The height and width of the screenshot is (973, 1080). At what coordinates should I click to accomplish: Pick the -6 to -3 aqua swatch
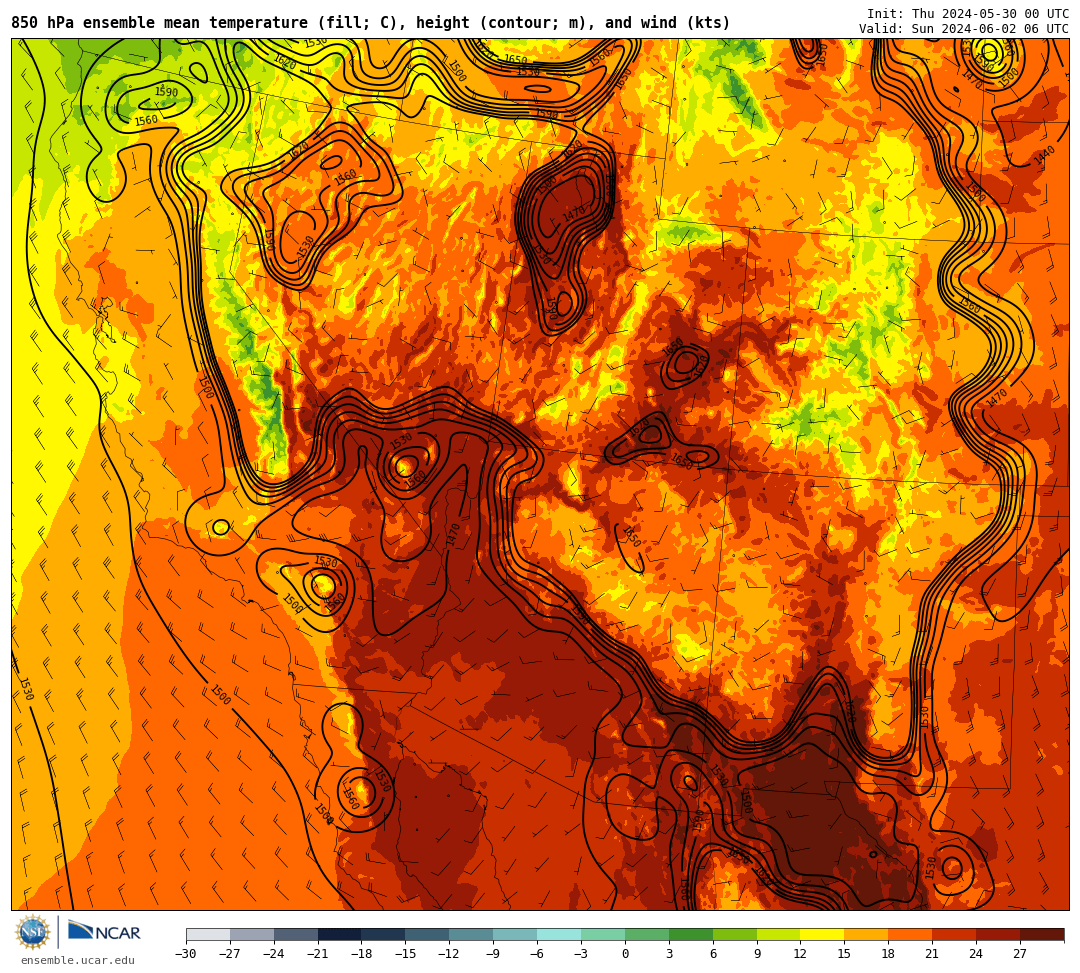559,934
